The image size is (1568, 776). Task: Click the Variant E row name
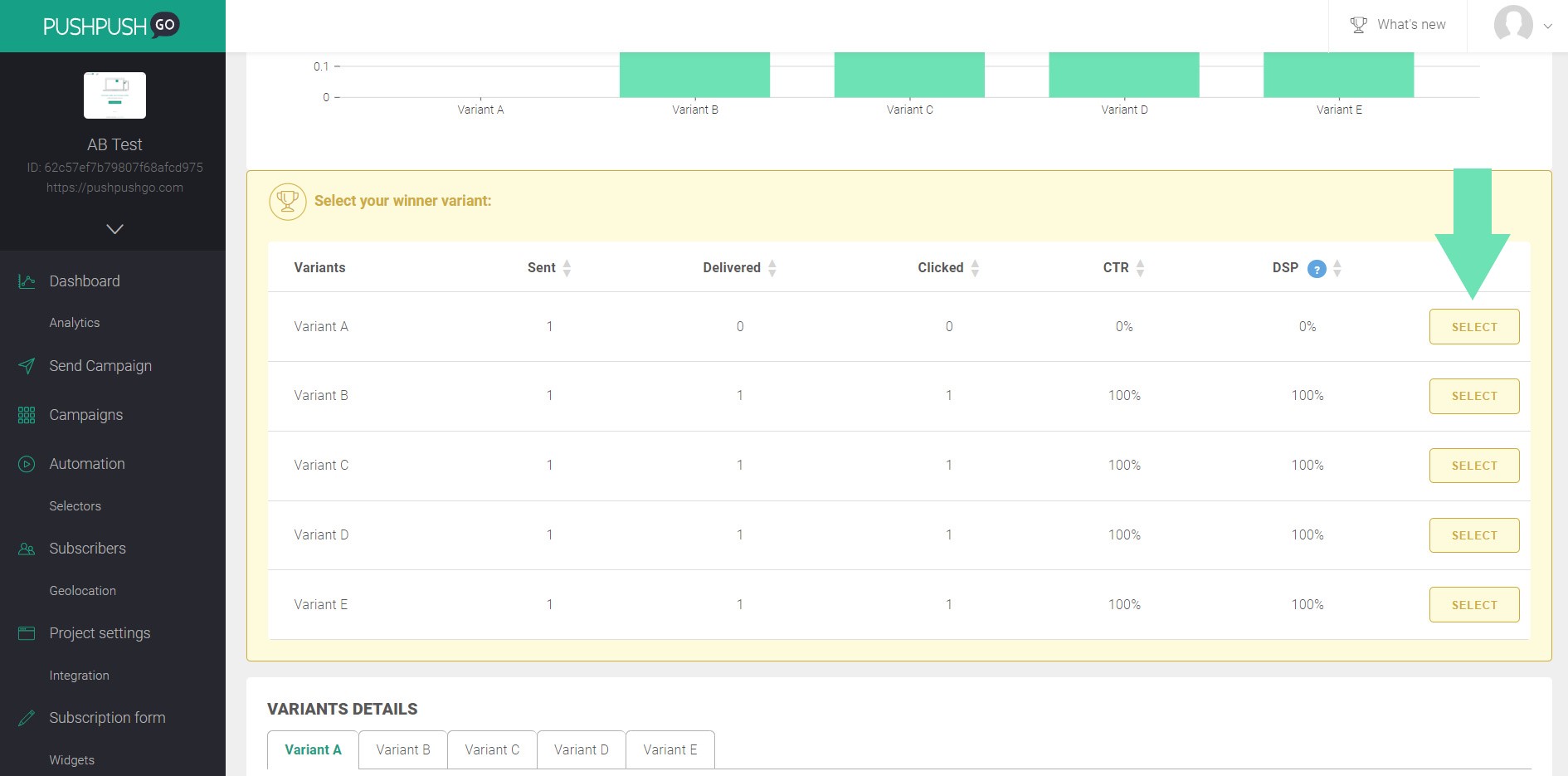click(x=321, y=605)
